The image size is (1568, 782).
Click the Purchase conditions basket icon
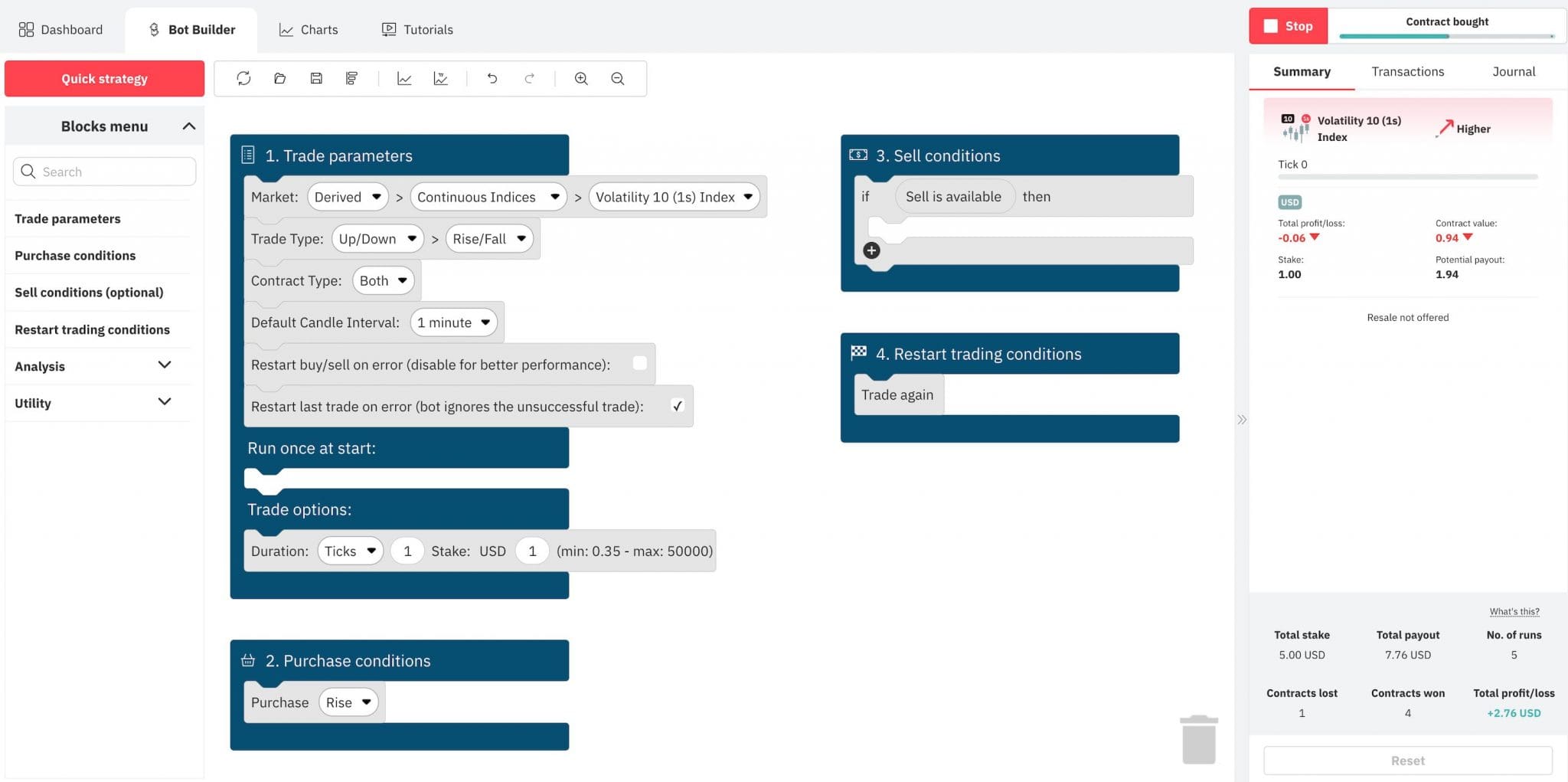click(248, 660)
